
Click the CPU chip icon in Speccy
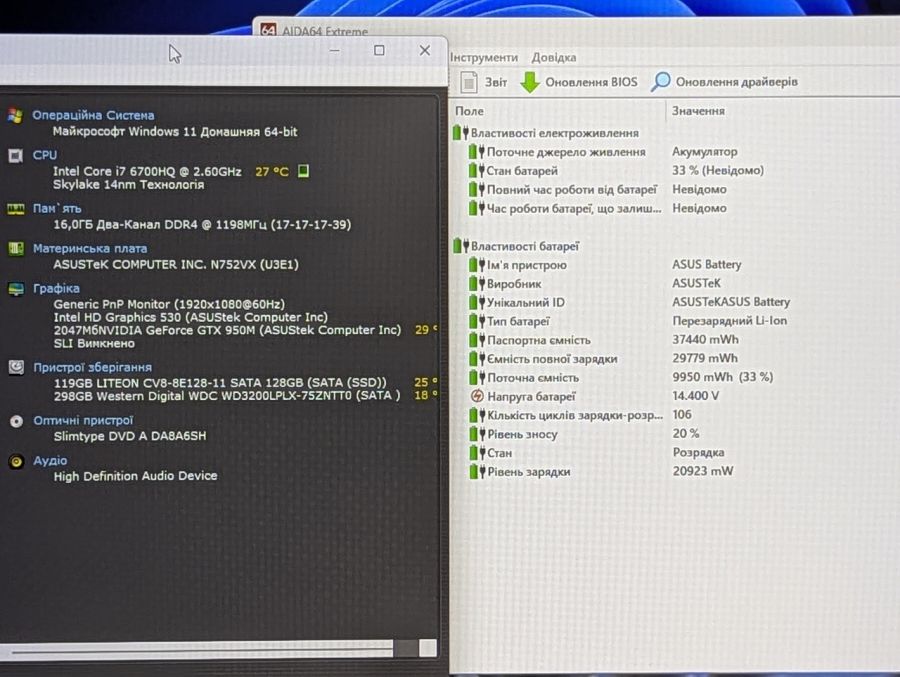(x=15, y=156)
